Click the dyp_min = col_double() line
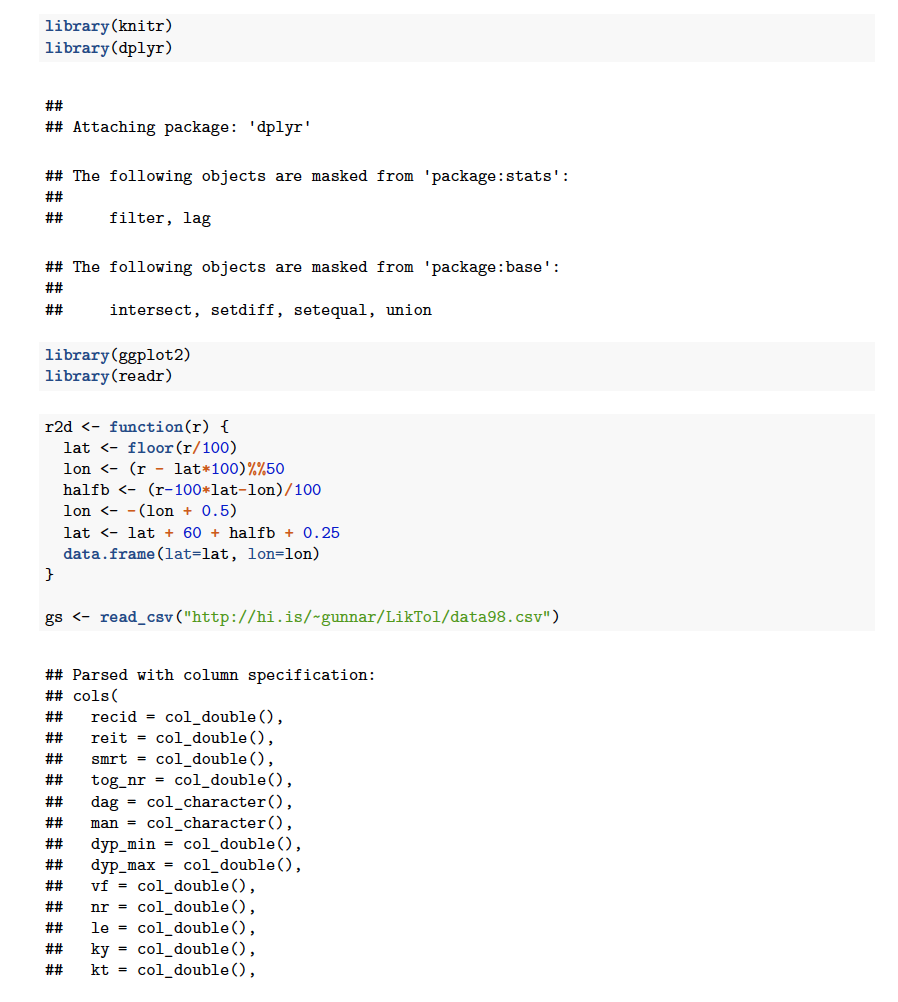 196,844
